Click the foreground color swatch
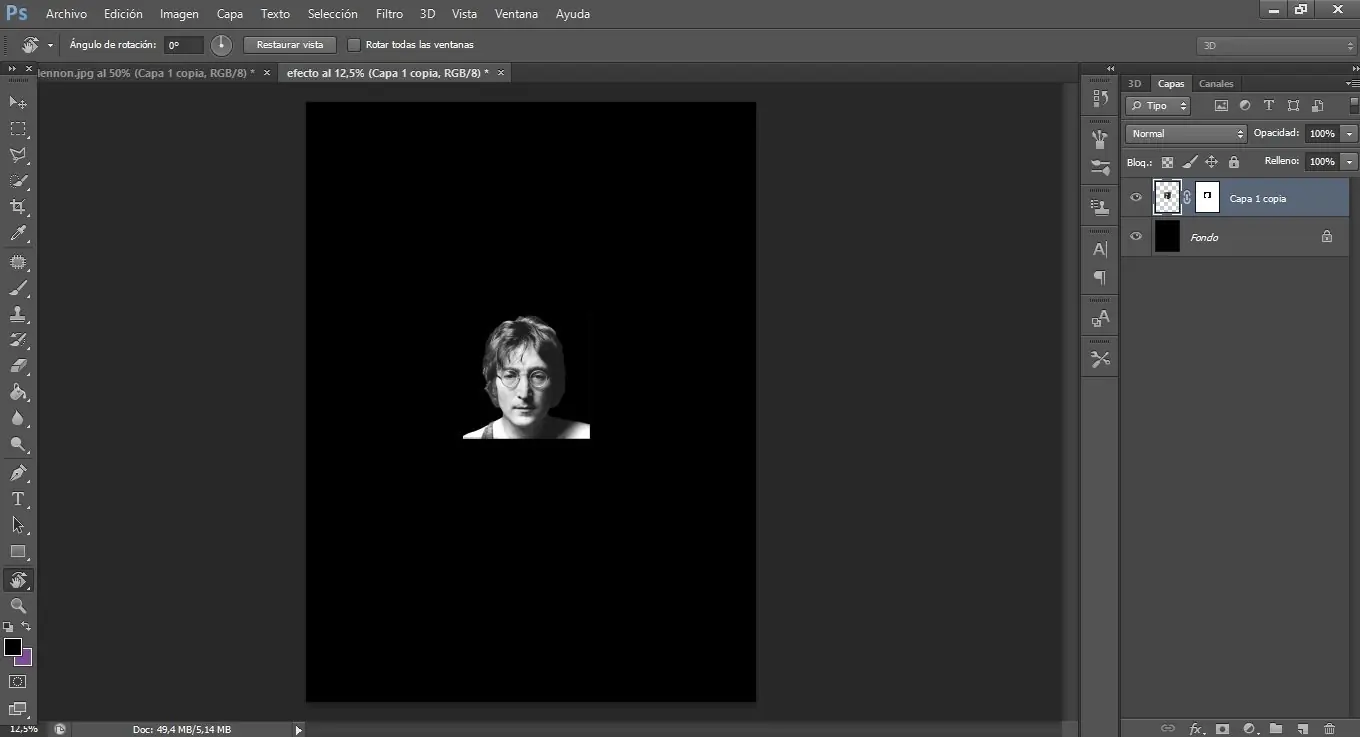The image size is (1360, 737). click(x=13, y=647)
